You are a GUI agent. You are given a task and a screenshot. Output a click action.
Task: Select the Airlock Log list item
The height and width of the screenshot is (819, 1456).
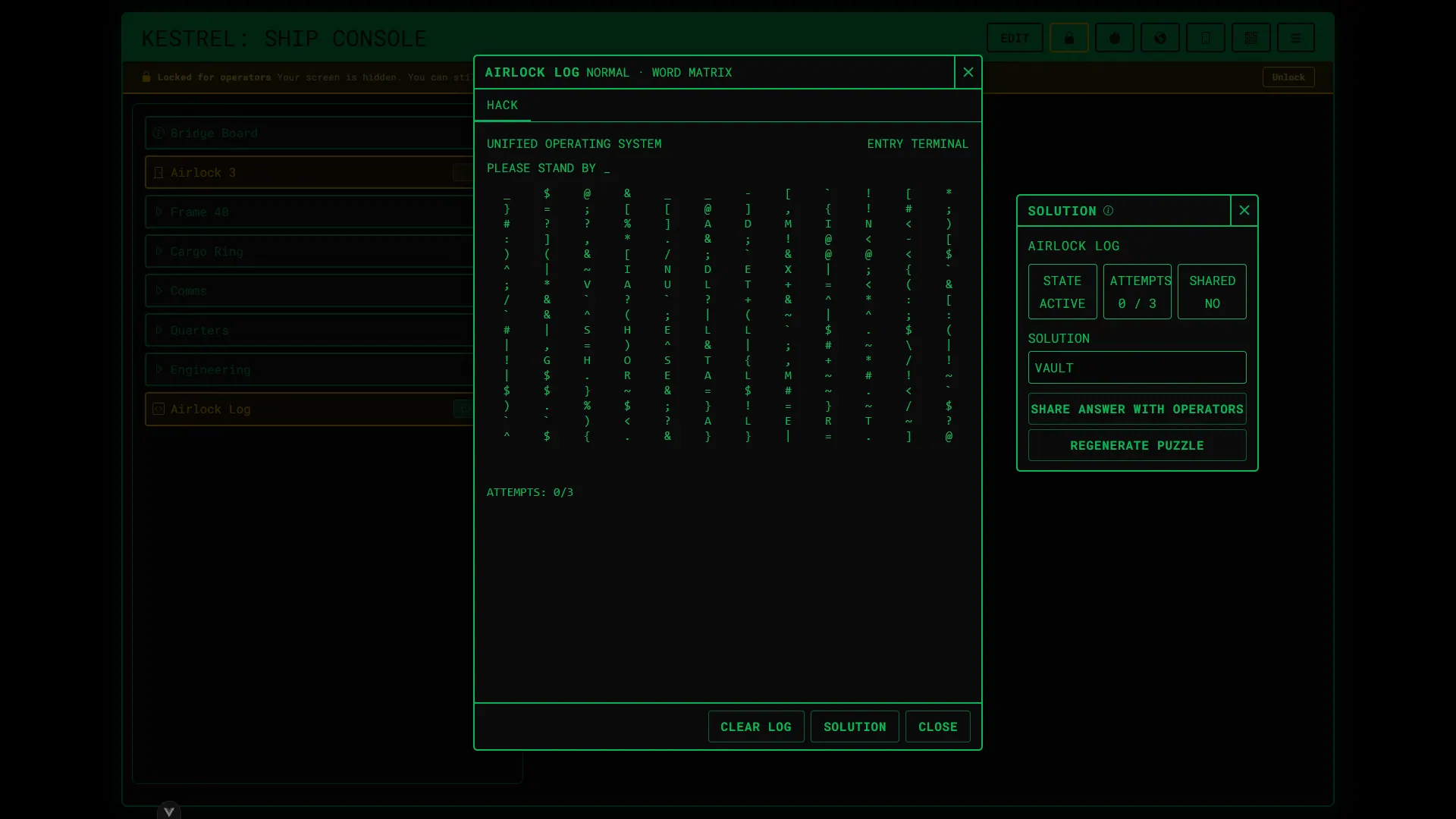tap(309, 409)
